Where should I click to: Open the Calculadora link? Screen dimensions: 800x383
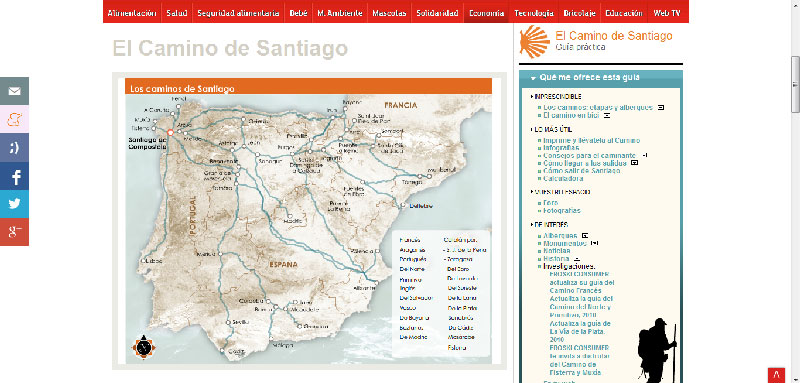(x=563, y=178)
